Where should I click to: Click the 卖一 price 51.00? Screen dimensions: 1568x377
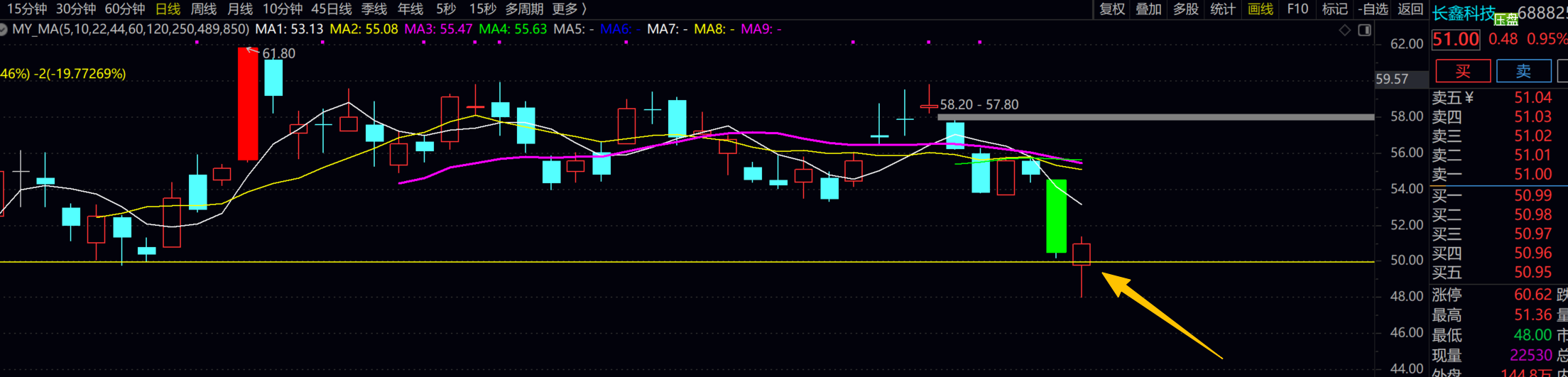pos(1532,175)
